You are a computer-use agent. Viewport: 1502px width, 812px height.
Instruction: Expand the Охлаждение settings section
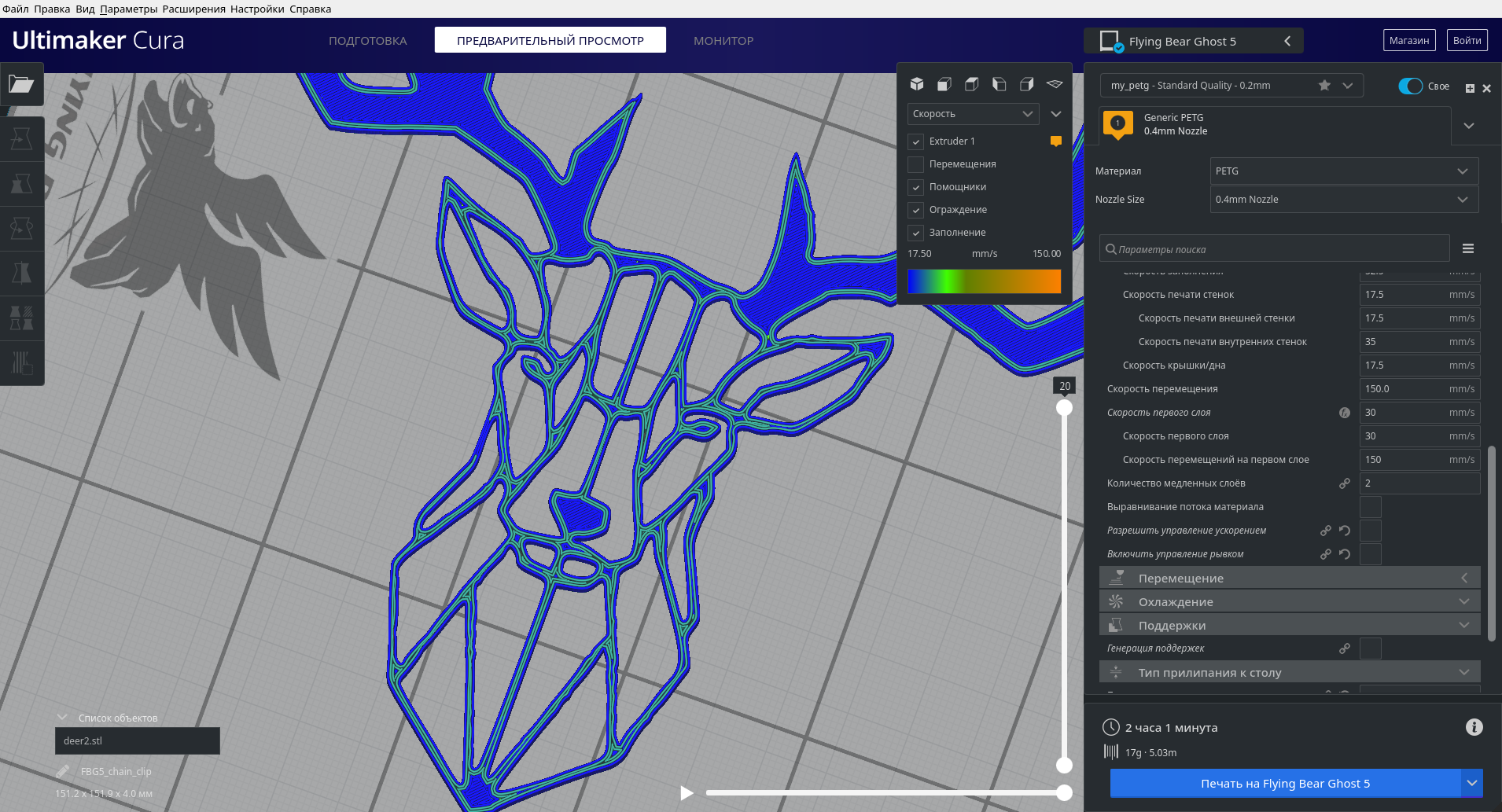click(x=1290, y=601)
